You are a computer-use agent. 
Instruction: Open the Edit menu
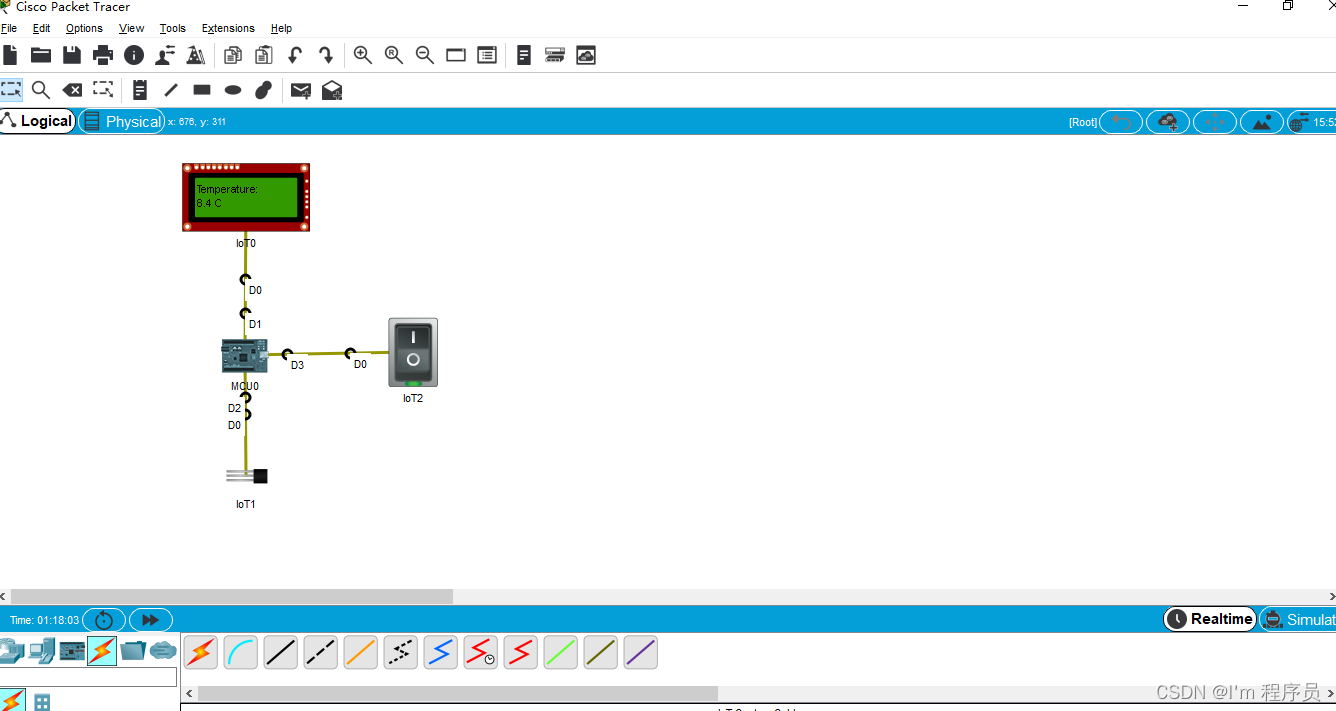click(41, 28)
